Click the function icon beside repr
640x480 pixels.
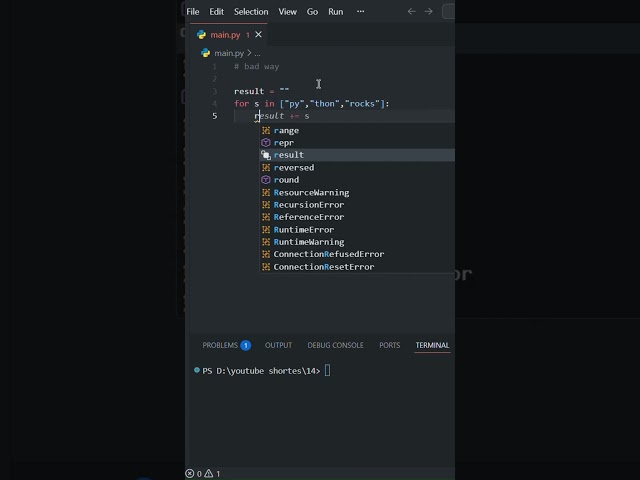pos(266,143)
